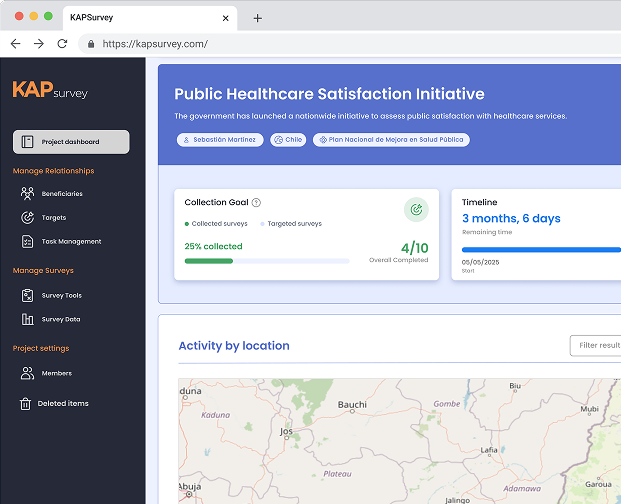This screenshot has height=504, width=621.
Task: Click the Survey Tools clipboard icon
Action: tap(27, 295)
